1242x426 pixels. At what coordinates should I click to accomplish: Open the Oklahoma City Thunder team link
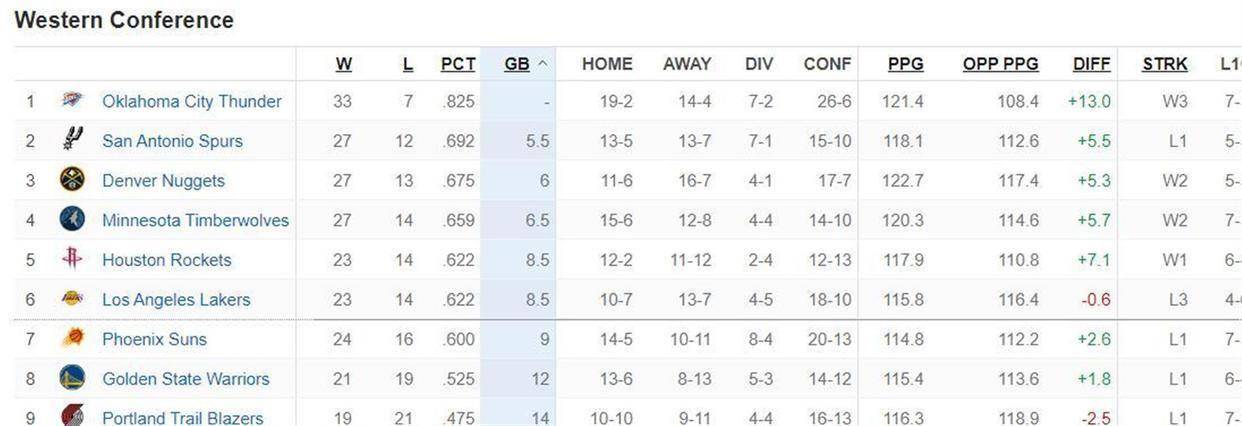[x=192, y=101]
